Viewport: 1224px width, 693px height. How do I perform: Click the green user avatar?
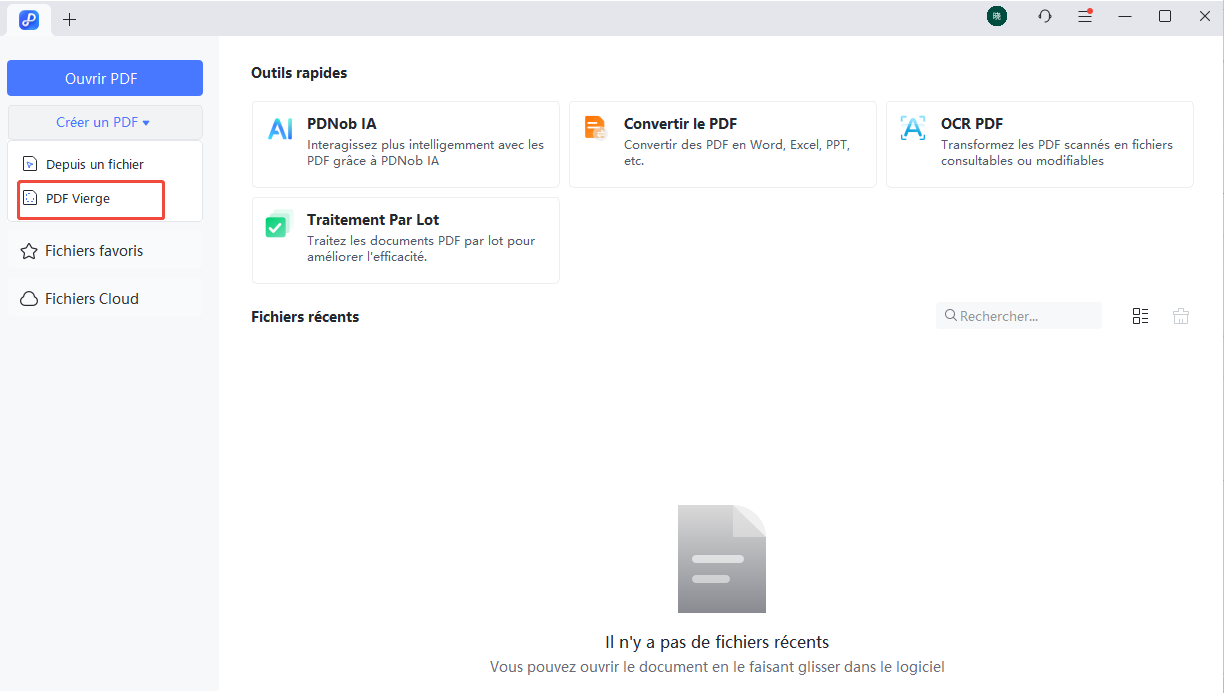pos(996,16)
